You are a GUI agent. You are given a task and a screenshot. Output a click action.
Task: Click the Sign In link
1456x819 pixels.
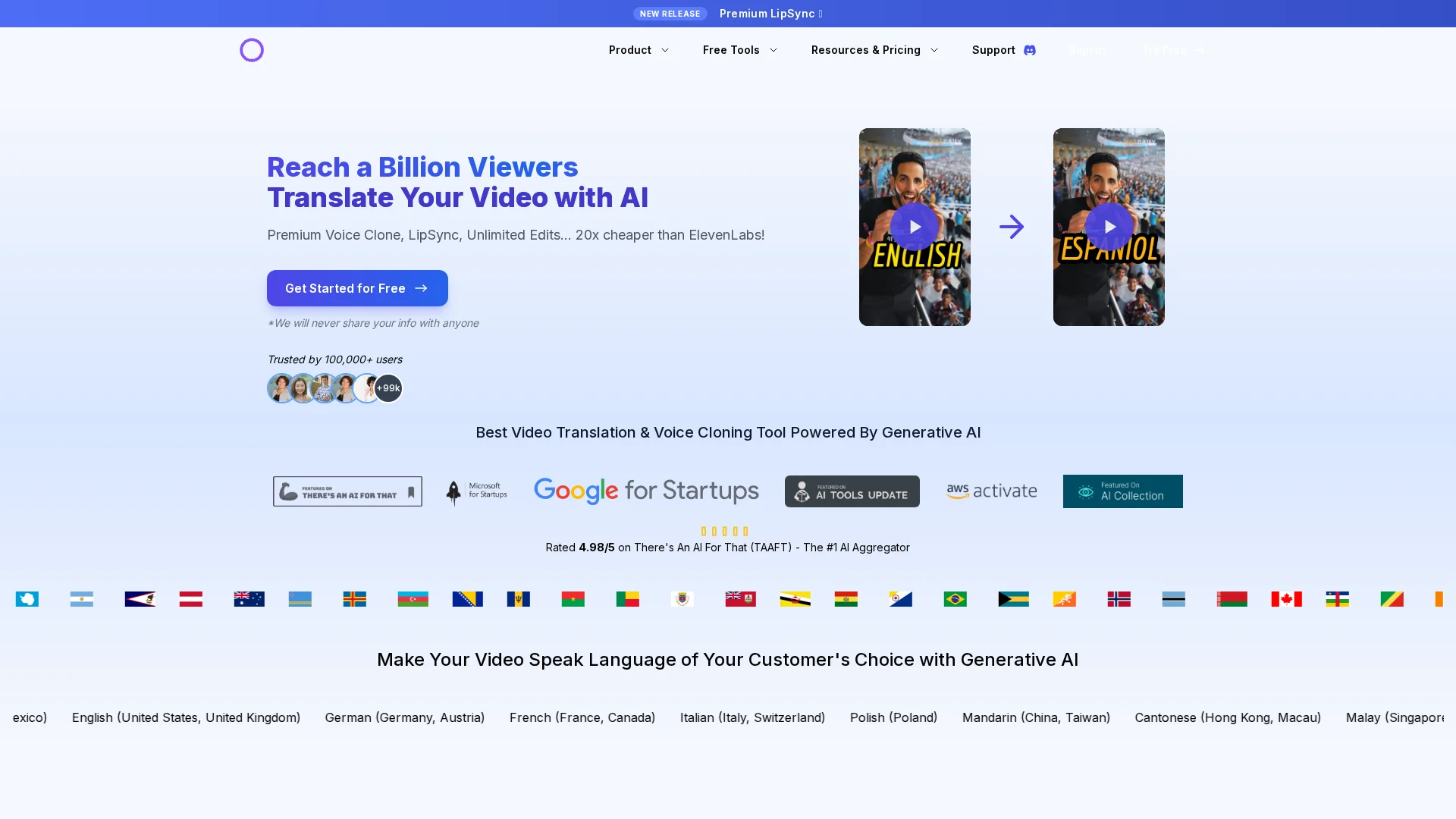tap(1087, 50)
